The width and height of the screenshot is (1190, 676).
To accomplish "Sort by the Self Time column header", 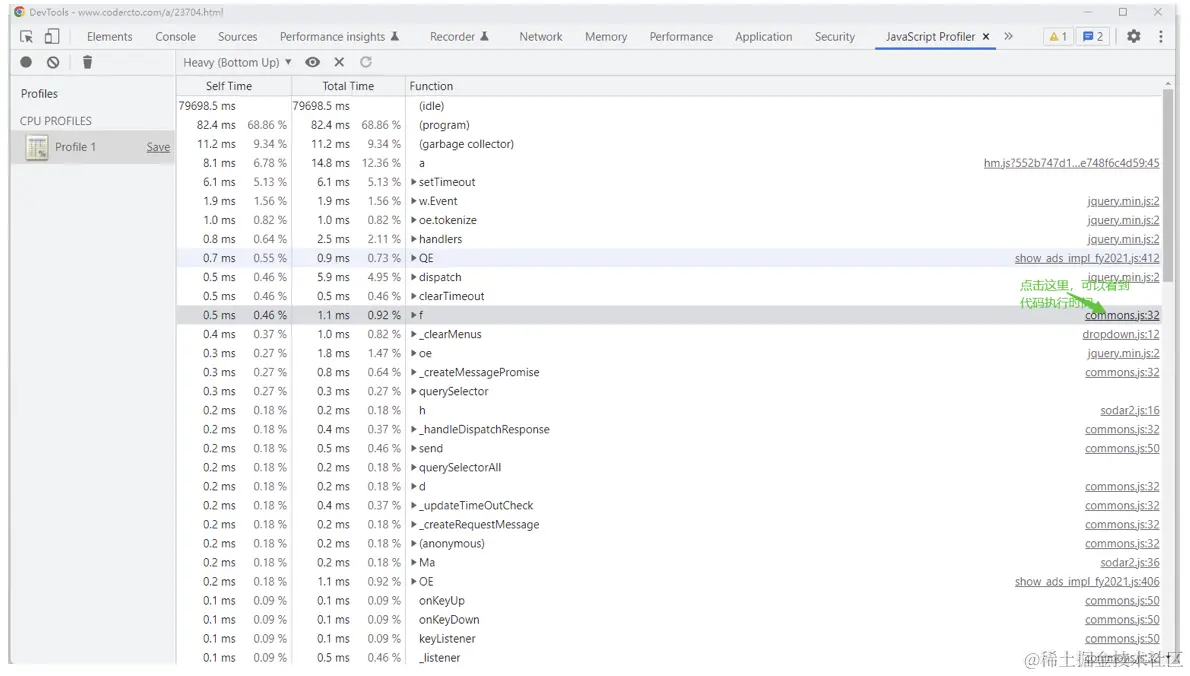I will tap(234, 86).
